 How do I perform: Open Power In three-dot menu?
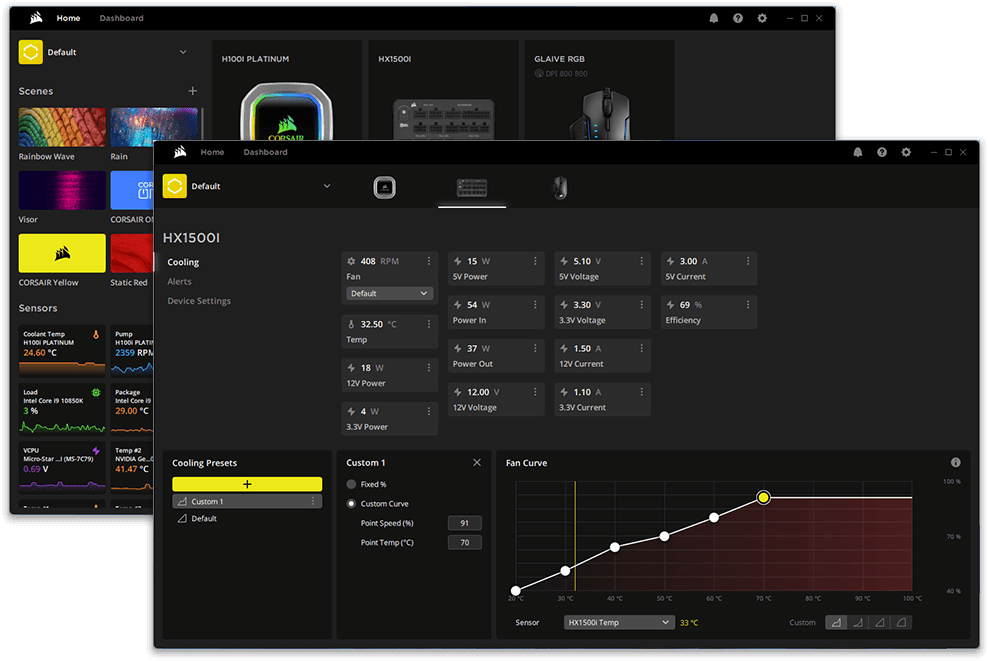pyautogui.click(x=535, y=305)
